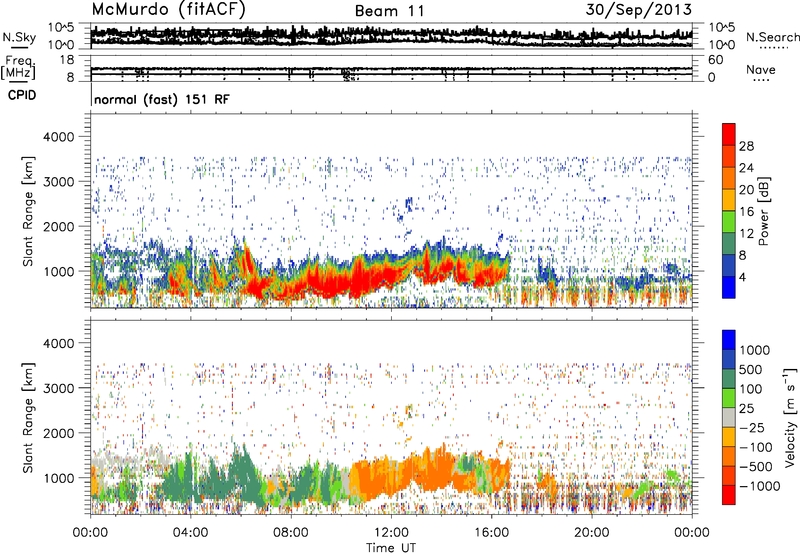Click the 'McMurdo (fitACF)' title text
Viewport: 800px width, 554px height.
click(168, 9)
